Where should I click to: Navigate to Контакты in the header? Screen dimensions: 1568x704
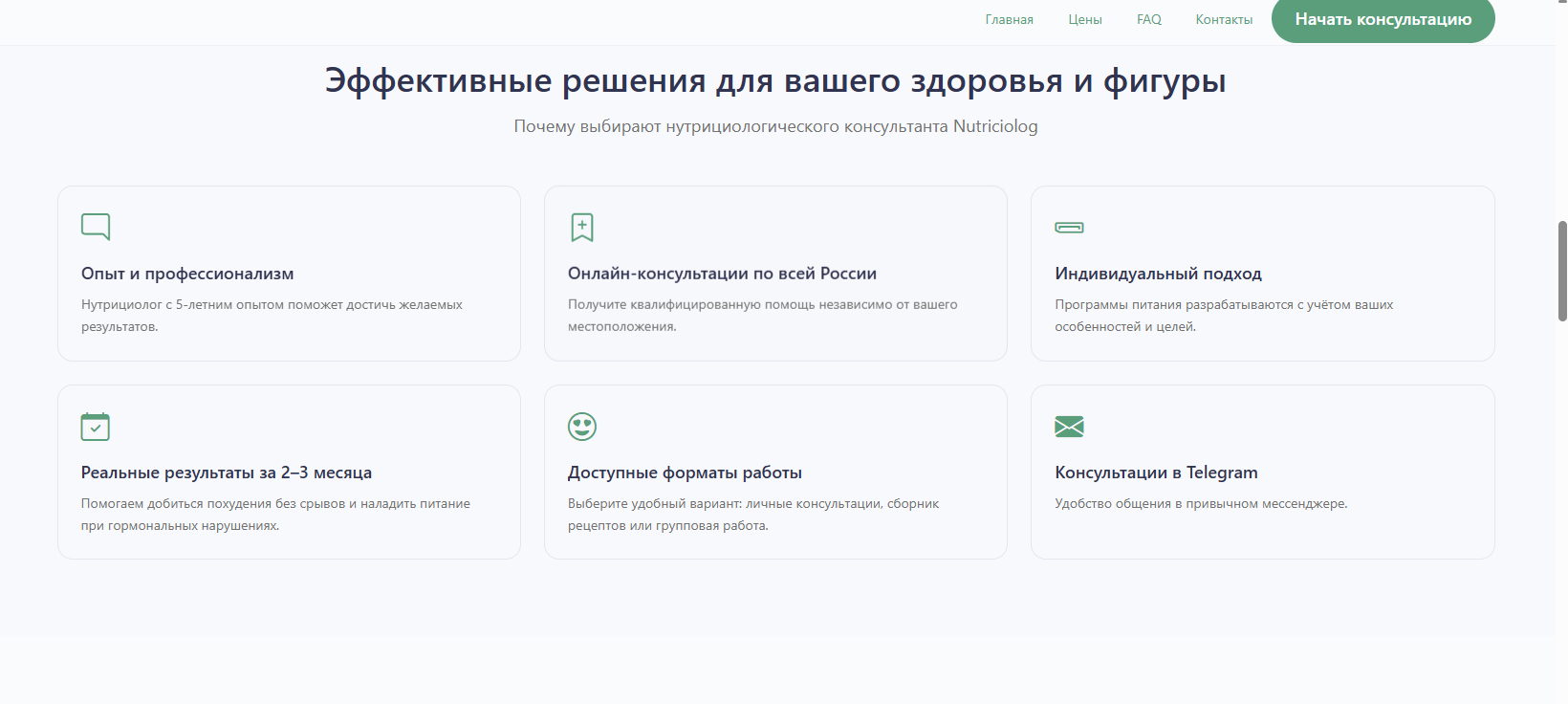click(1223, 20)
